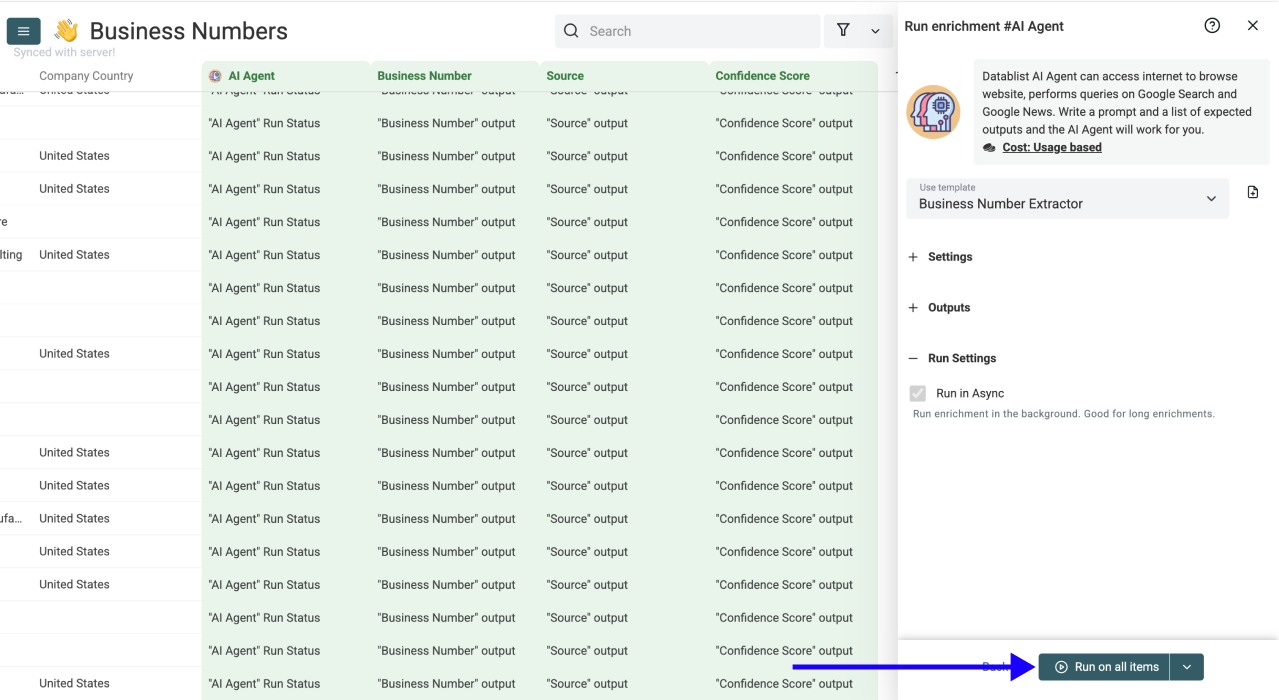Click the AI Agent column header icon
Viewport: 1279px width, 700px height.
215,76
